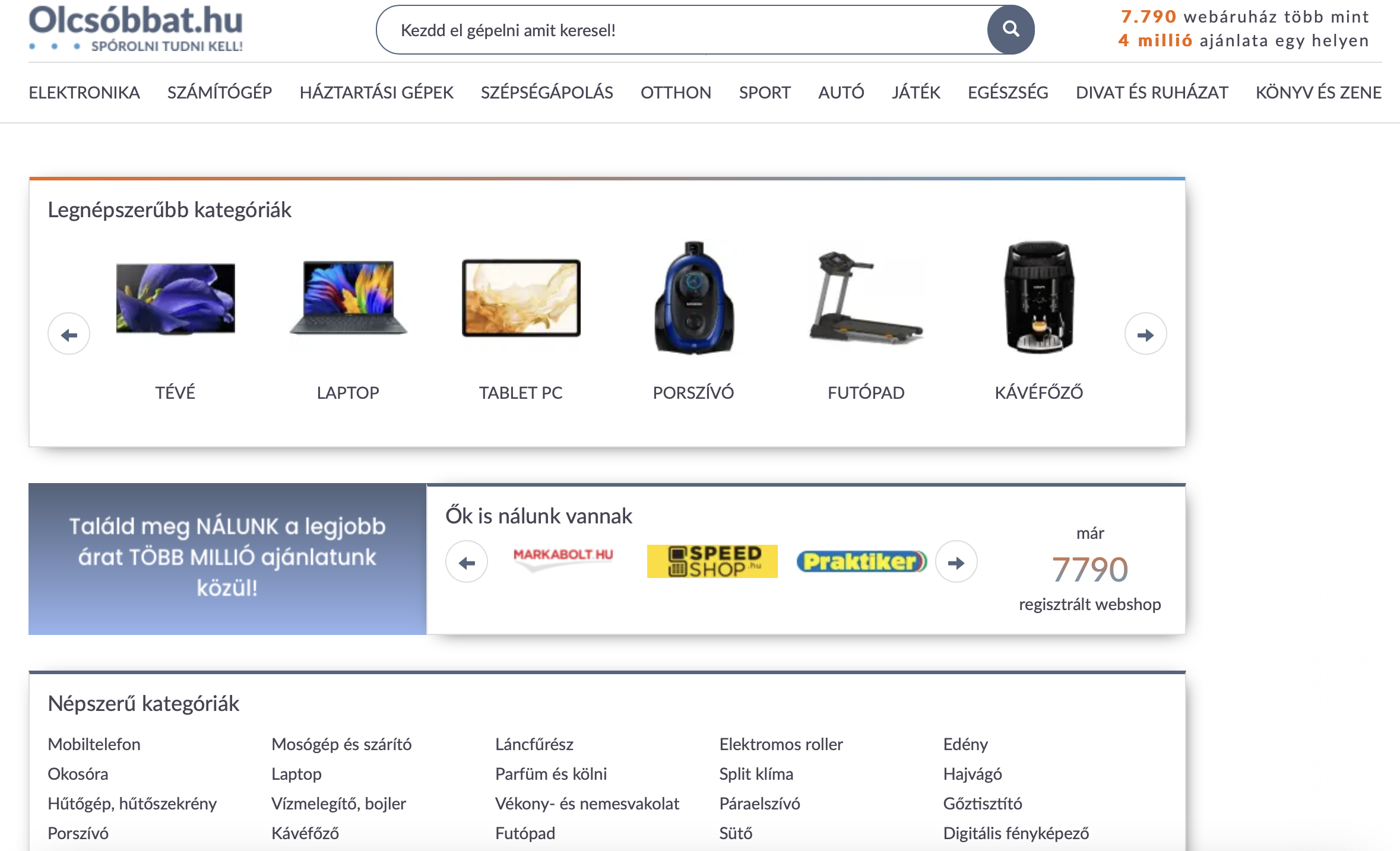Click the magnifier search button
Viewport: 1400px width, 851px height.
pyautogui.click(x=1011, y=30)
